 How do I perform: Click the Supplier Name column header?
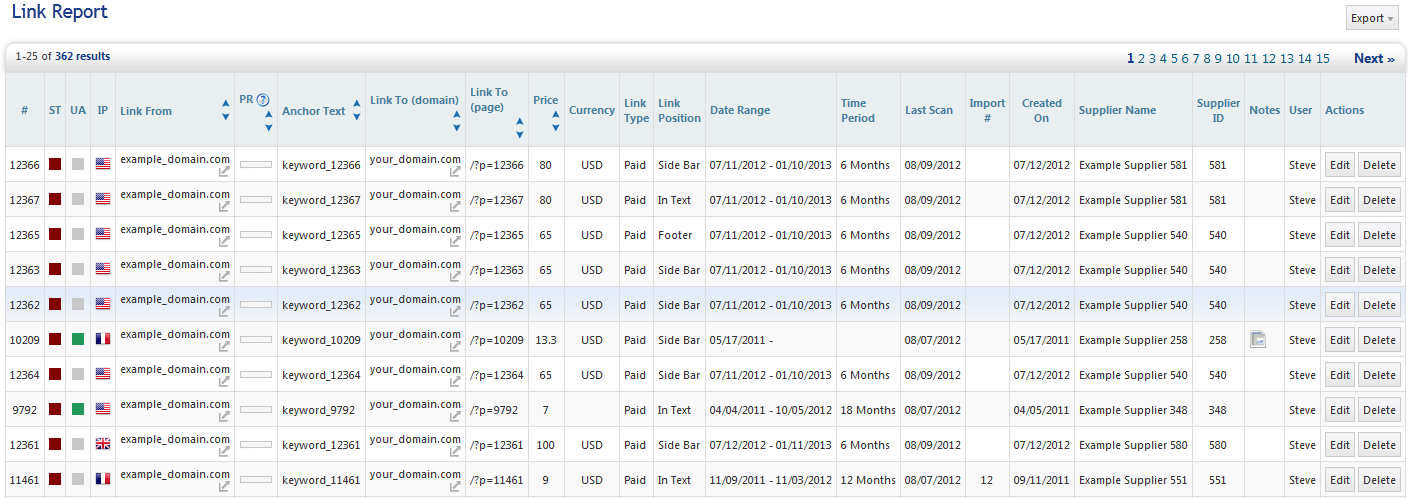click(1117, 110)
